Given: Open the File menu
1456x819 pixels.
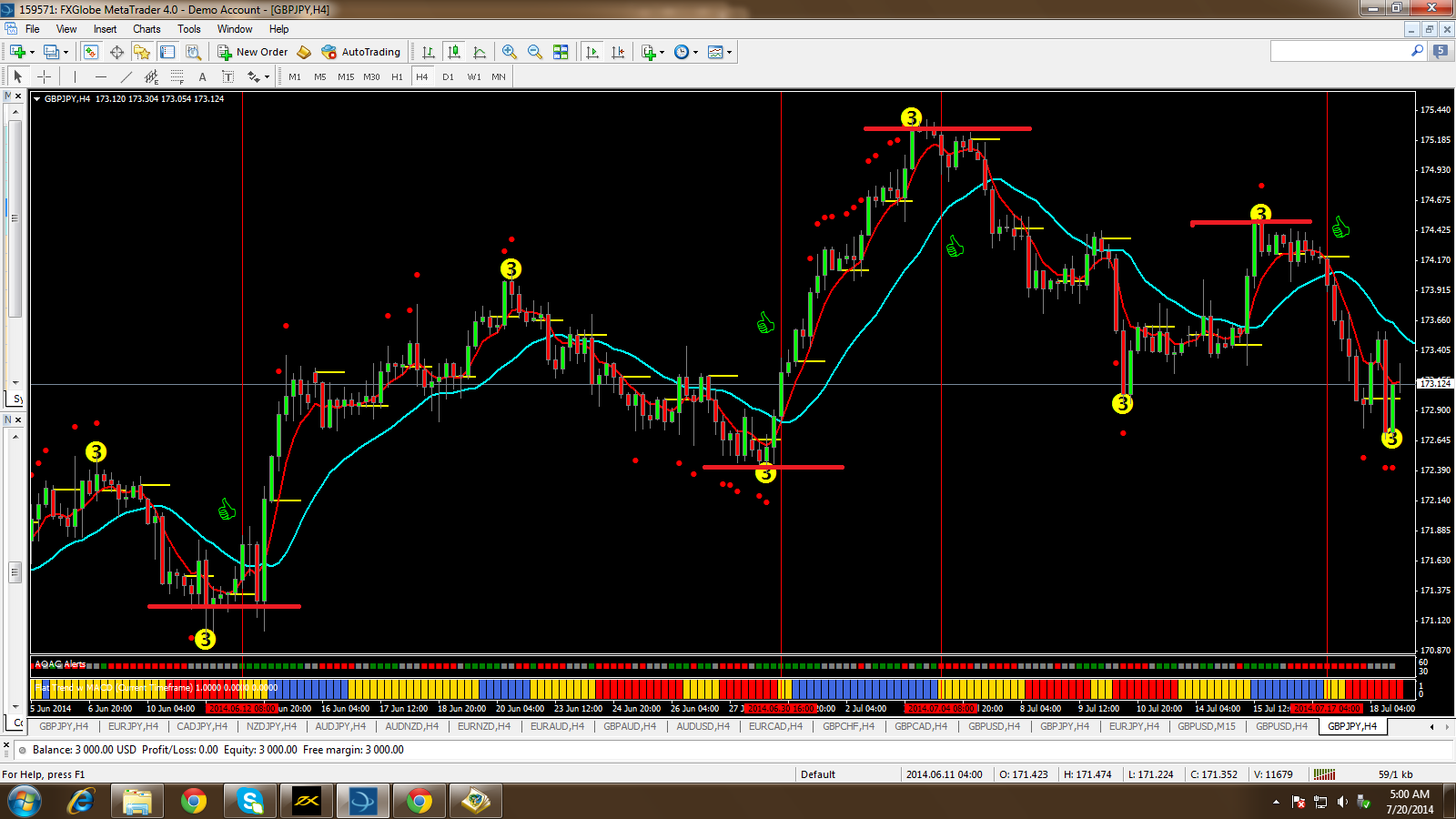Looking at the screenshot, I should [33, 29].
